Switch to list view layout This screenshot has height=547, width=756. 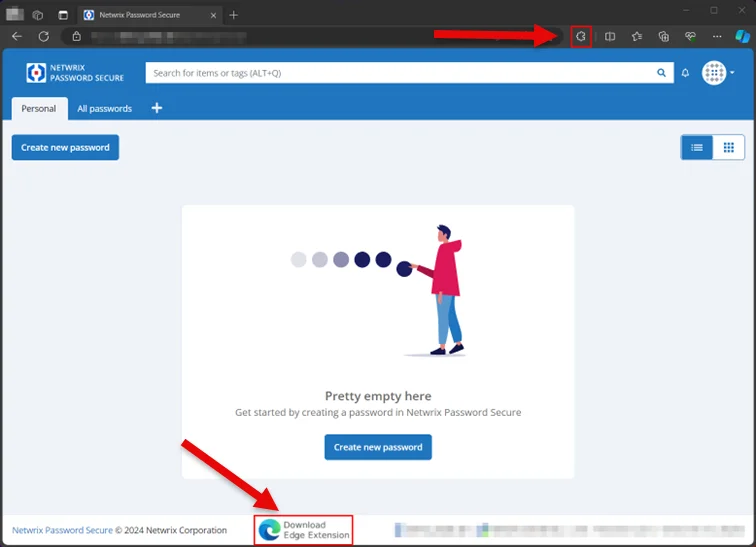697,147
